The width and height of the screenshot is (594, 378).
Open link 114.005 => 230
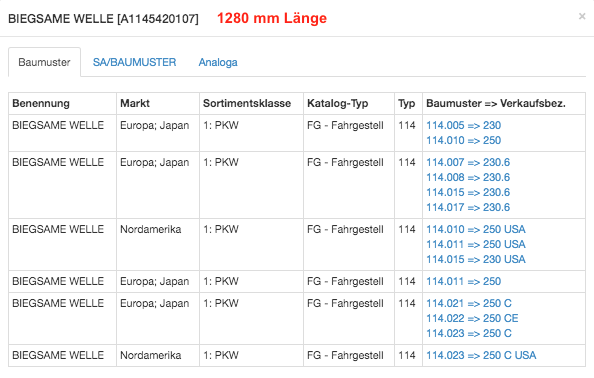(x=463, y=125)
